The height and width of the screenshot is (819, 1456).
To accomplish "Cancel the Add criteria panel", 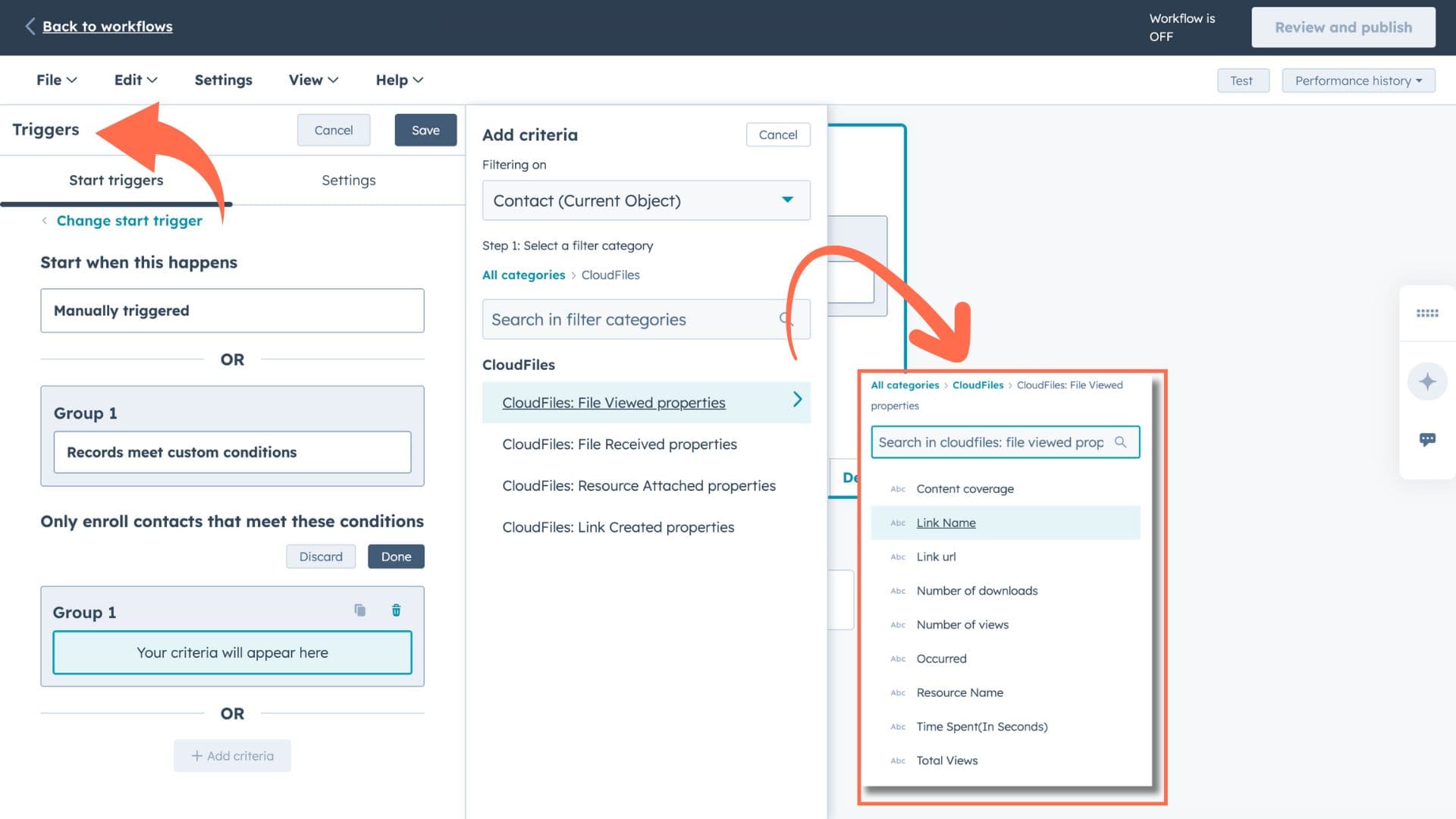I will [x=778, y=135].
